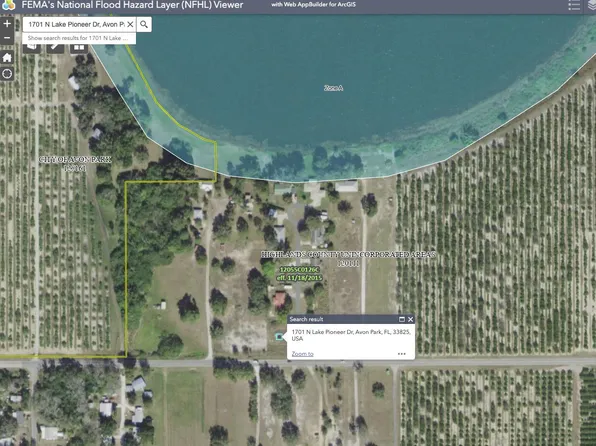Click the 'Zone A' flood zone label
The height and width of the screenshot is (446, 596).
pos(333,88)
